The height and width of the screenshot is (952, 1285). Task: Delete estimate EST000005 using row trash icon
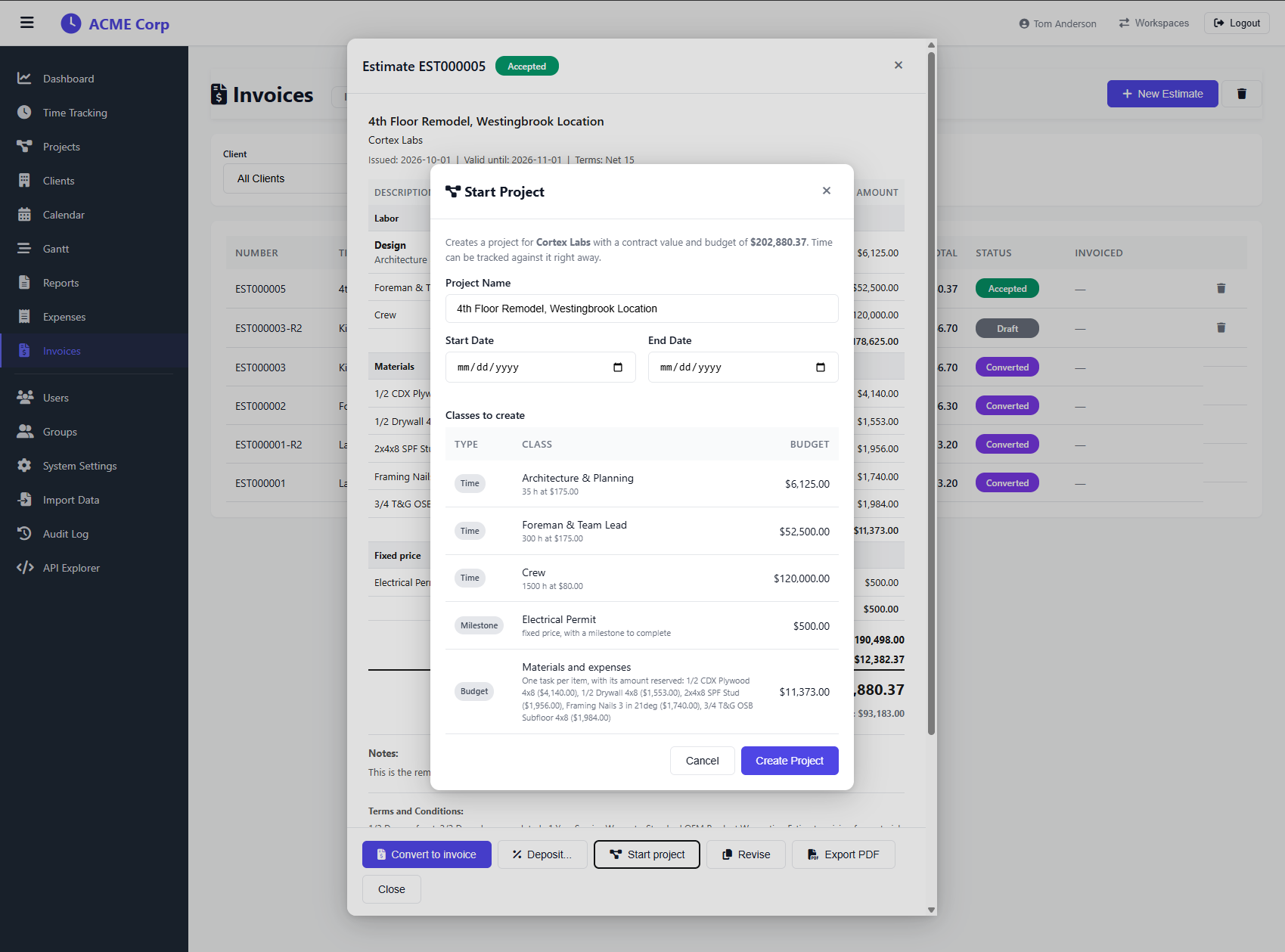1221,289
